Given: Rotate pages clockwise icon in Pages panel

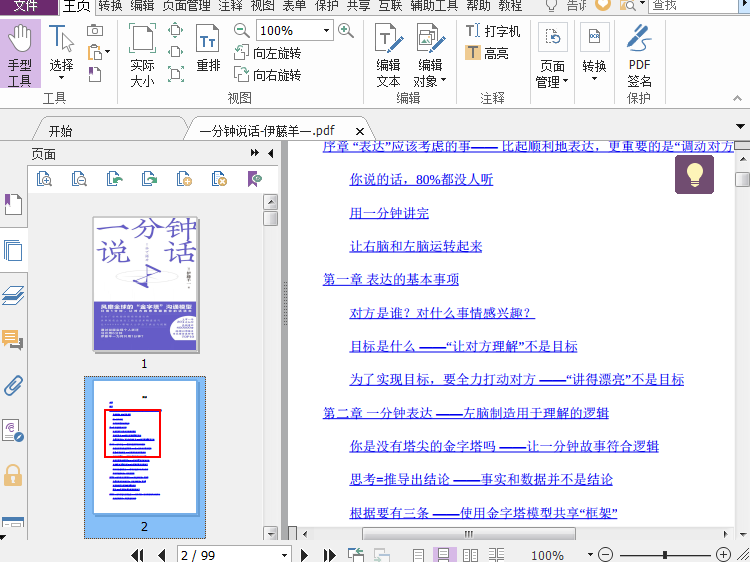Looking at the screenshot, I should (x=149, y=179).
